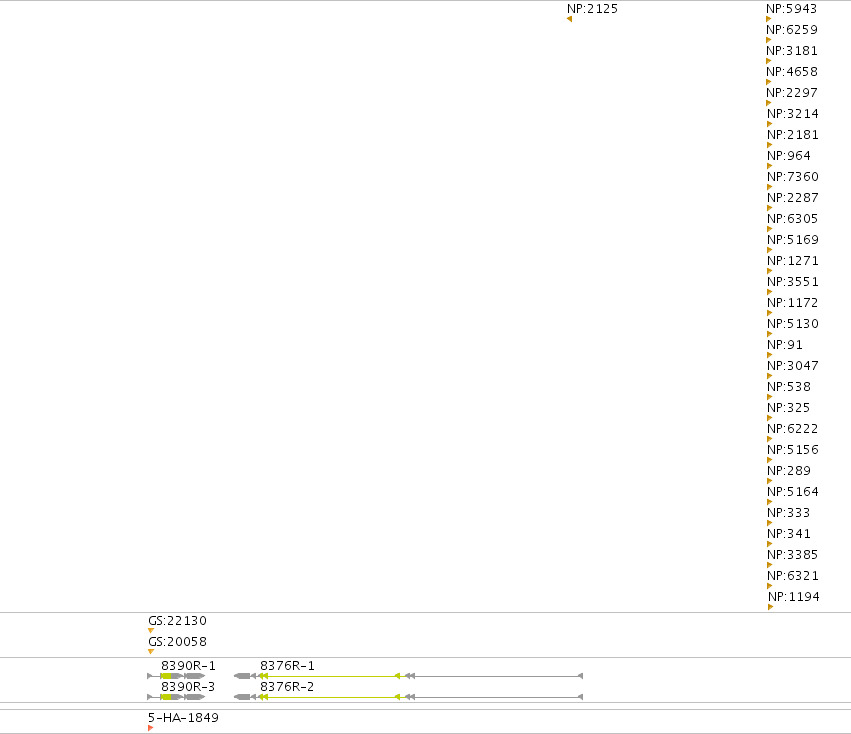This screenshot has height=734, width=851.
Task: Select NP:5156 feature label
Action: tap(792, 450)
